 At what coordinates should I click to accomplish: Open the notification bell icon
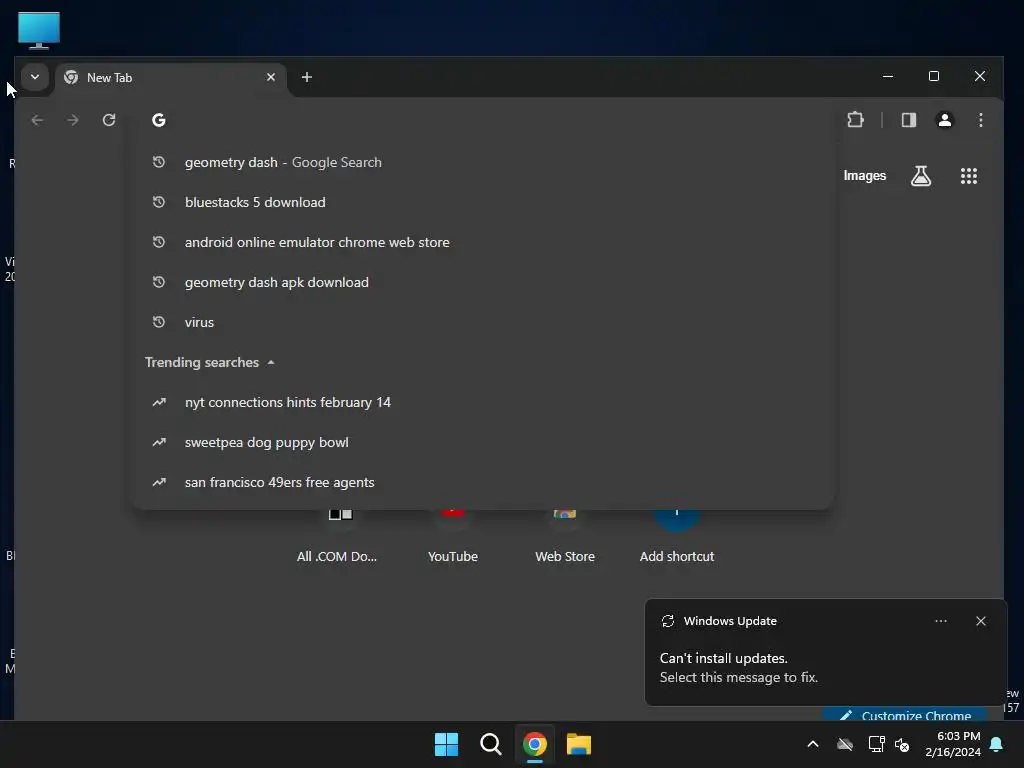[x=997, y=744]
